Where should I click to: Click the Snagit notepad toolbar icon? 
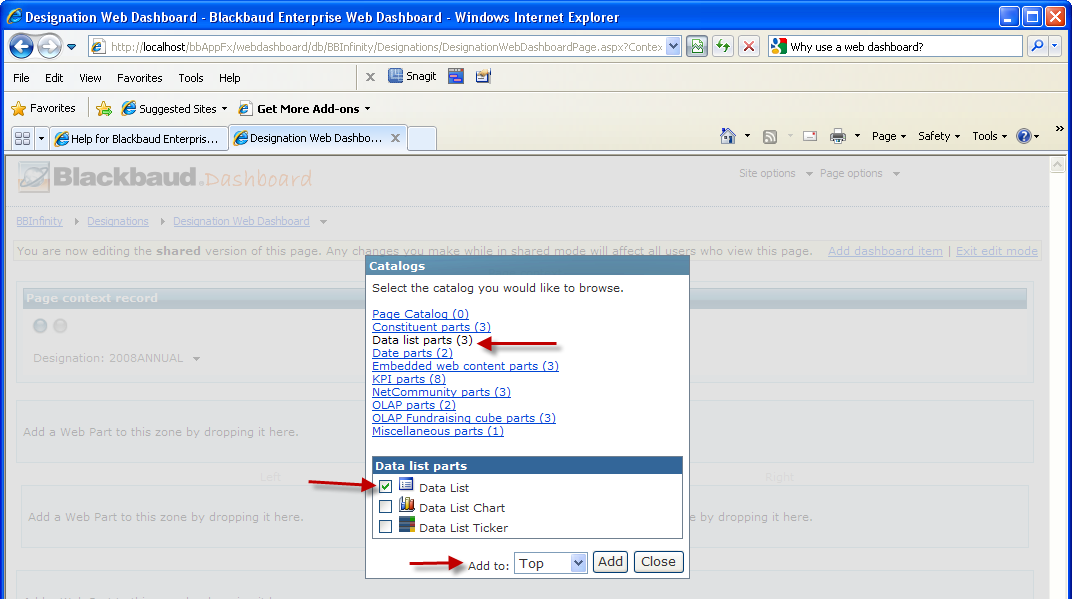tap(483, 77)
